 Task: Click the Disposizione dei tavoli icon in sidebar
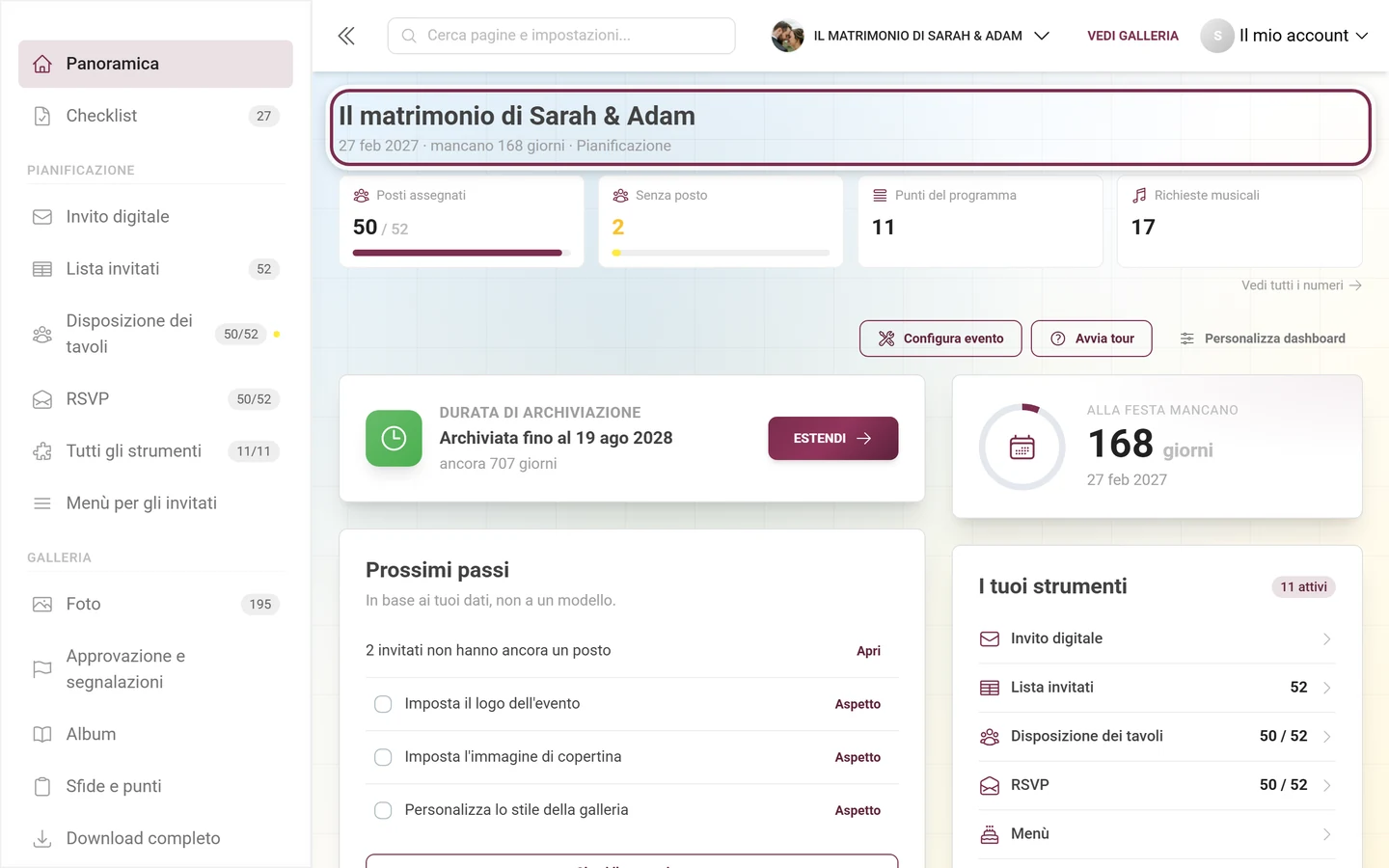click(42, 334)
